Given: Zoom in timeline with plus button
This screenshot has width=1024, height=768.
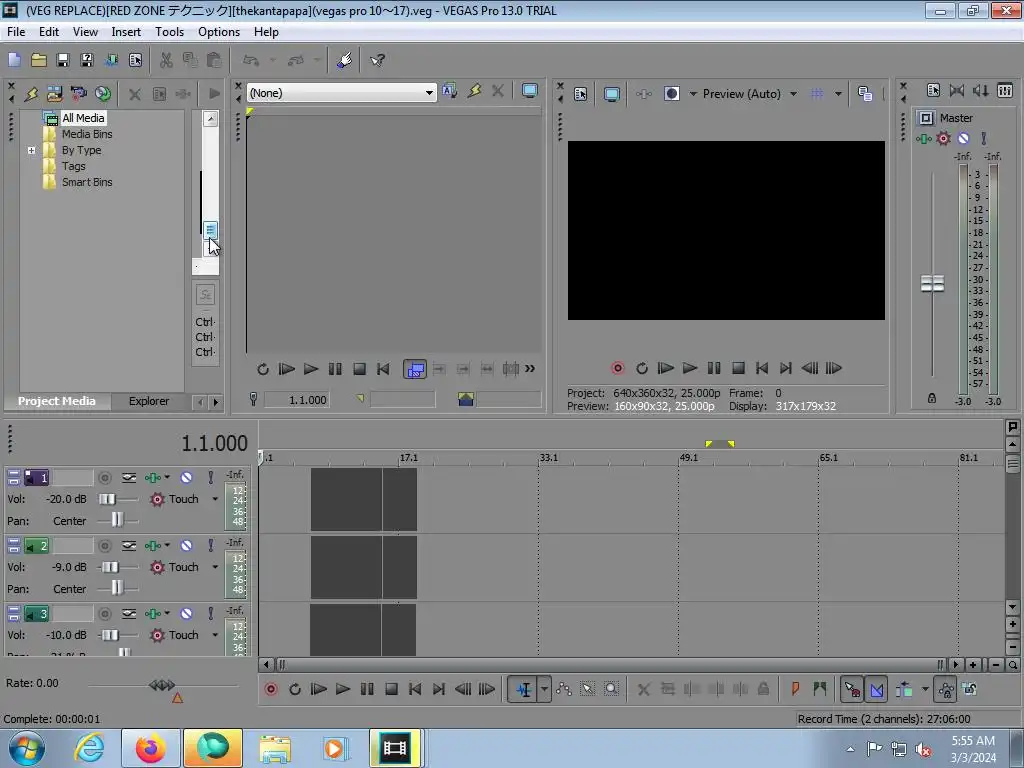Looking at the screenshot, I should (x=973, y=665).
